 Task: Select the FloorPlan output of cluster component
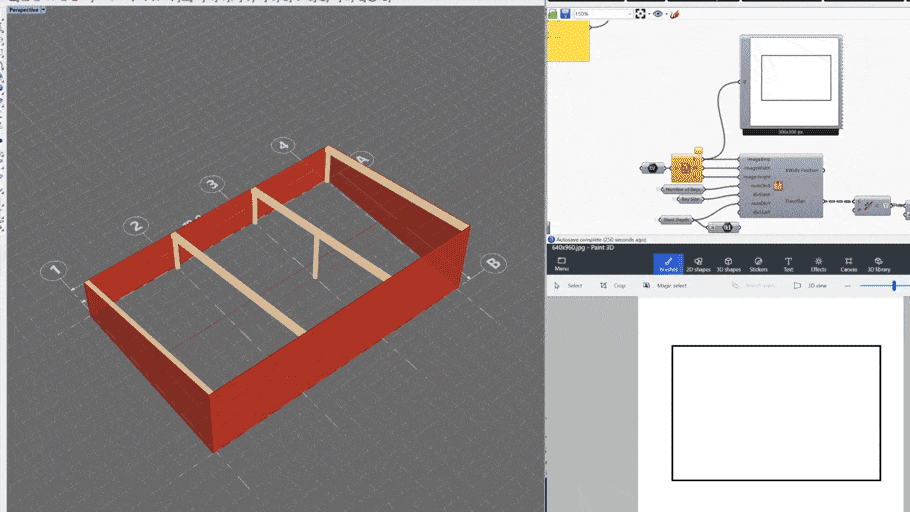coord(795,201)
